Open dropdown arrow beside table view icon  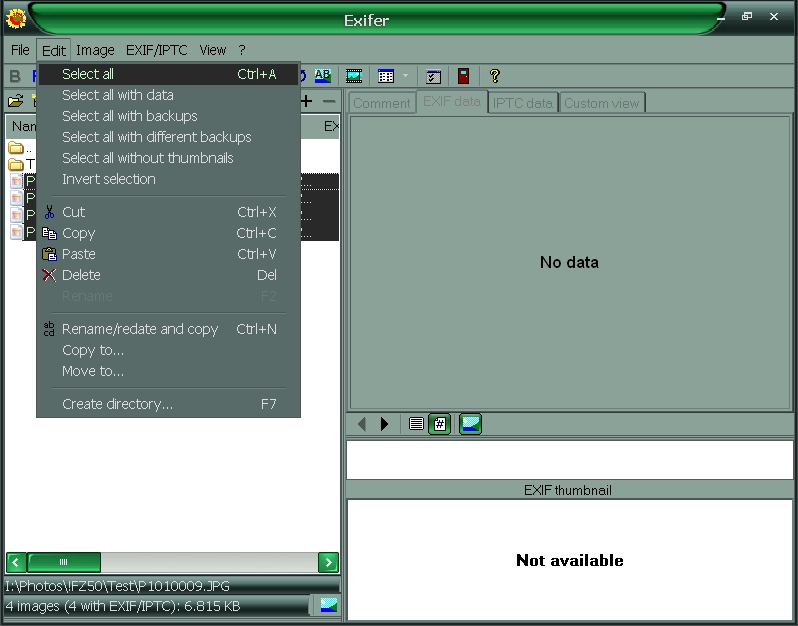(x=405, y=76)
